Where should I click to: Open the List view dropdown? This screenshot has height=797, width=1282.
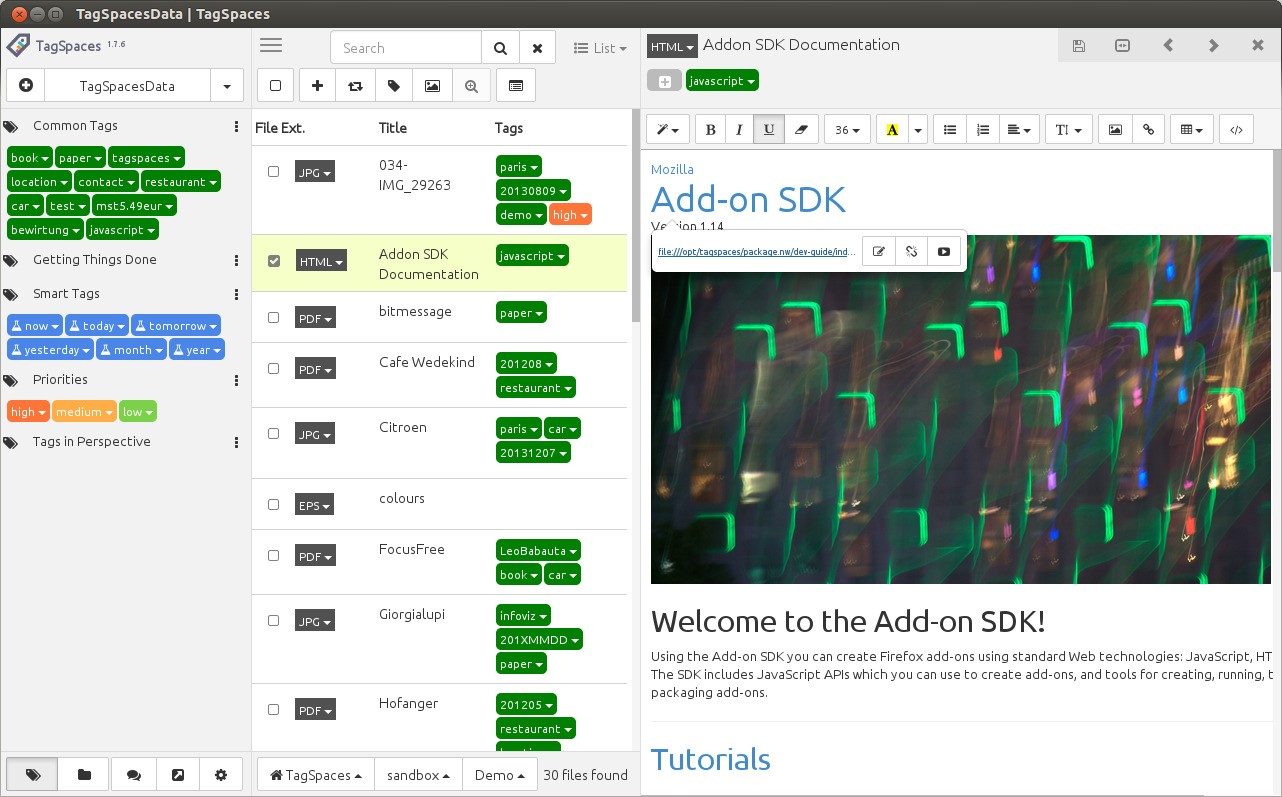pyautogui.click(x=601, y=48)
